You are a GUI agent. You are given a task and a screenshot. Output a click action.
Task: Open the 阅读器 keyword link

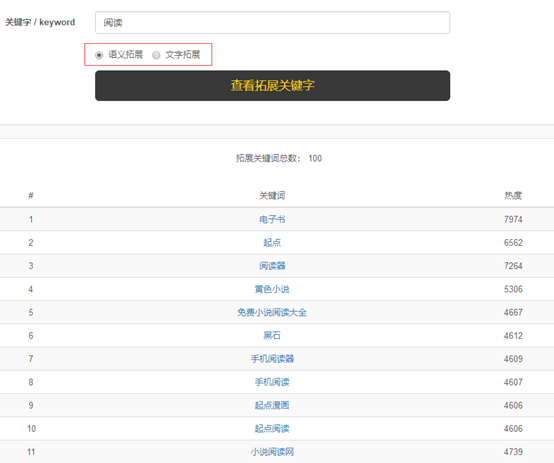272,266
